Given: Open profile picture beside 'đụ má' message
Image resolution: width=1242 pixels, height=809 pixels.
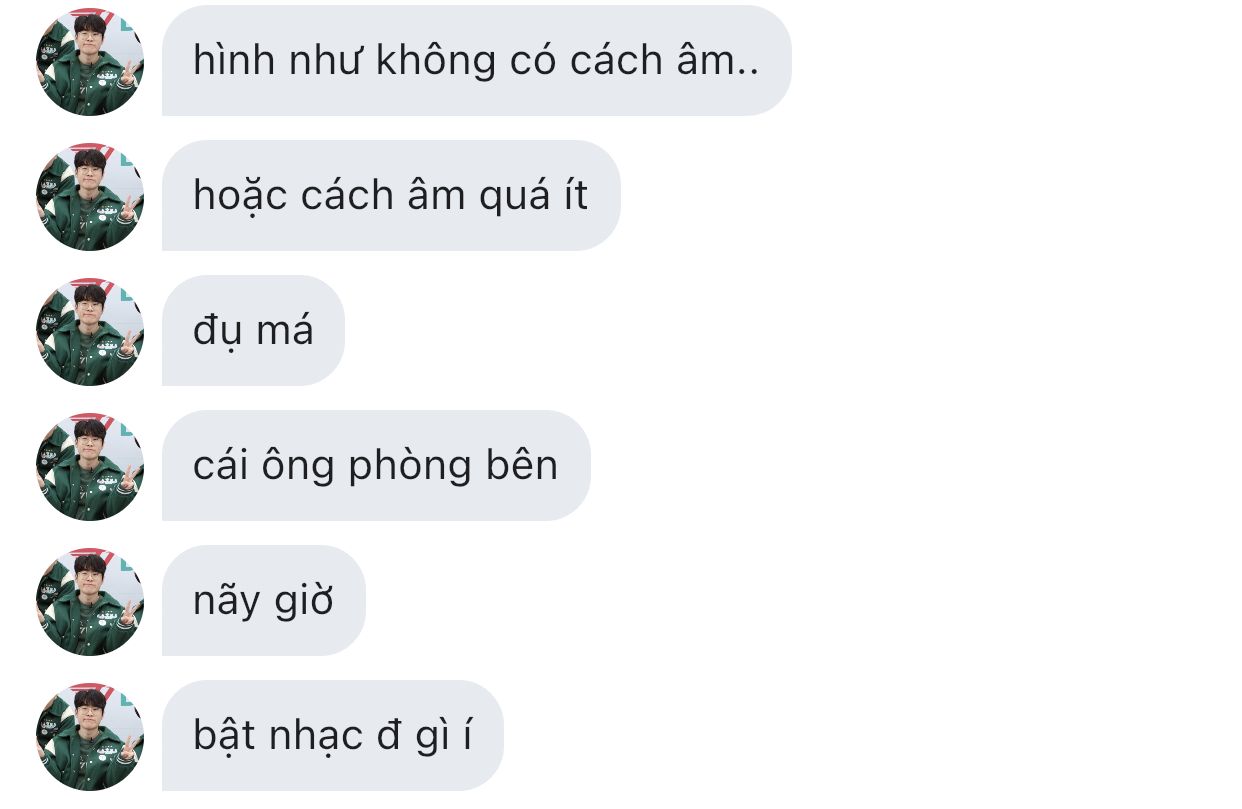Looking at the screenshot, I should point(90,331).
